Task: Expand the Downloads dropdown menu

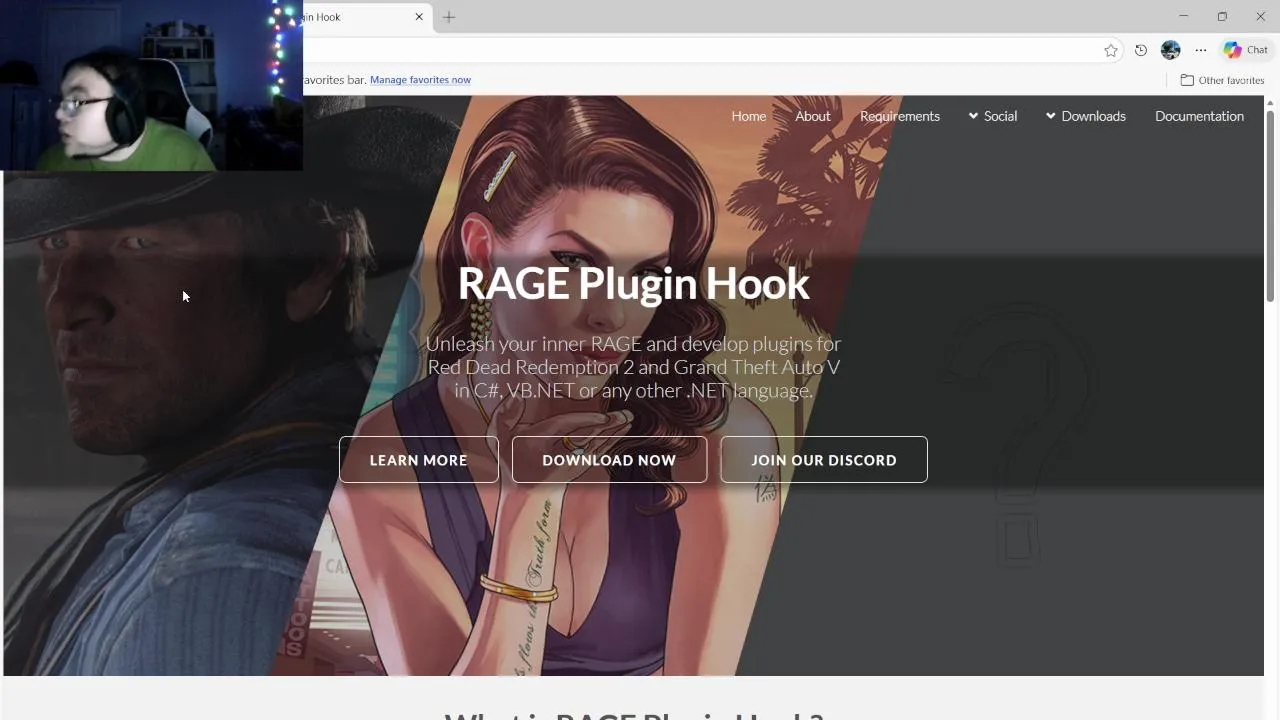Action: point(1086,116)
